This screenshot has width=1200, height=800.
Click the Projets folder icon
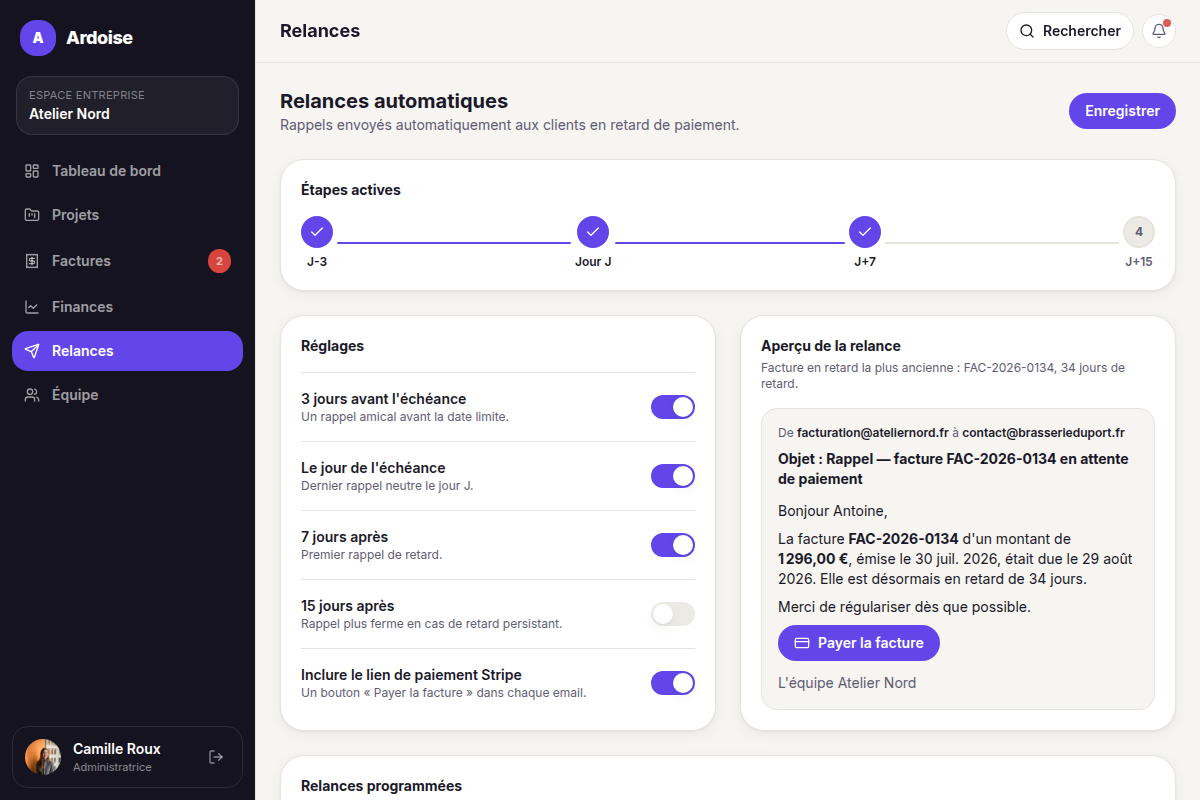pos(32,215)
